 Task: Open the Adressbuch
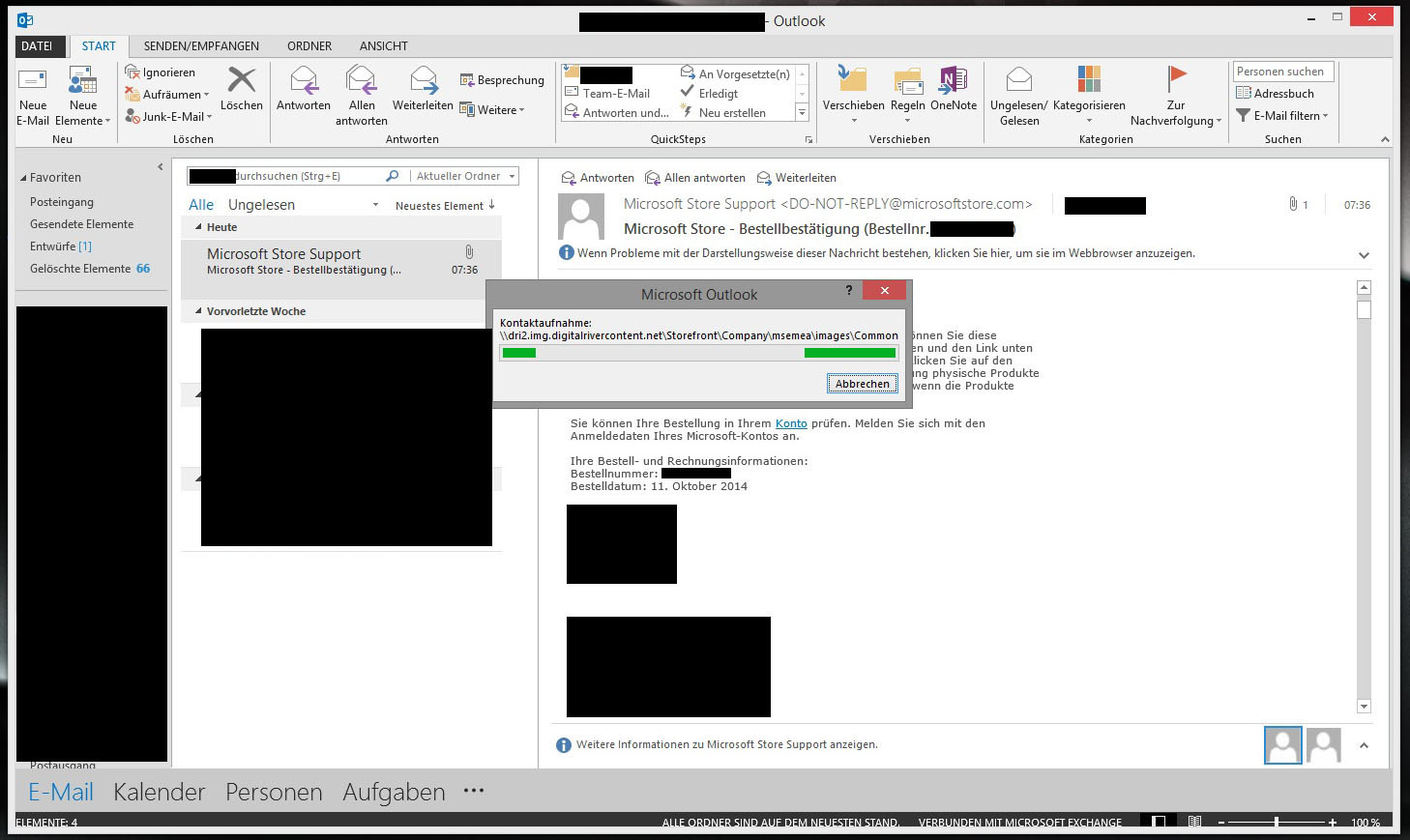pos(1275,94)
